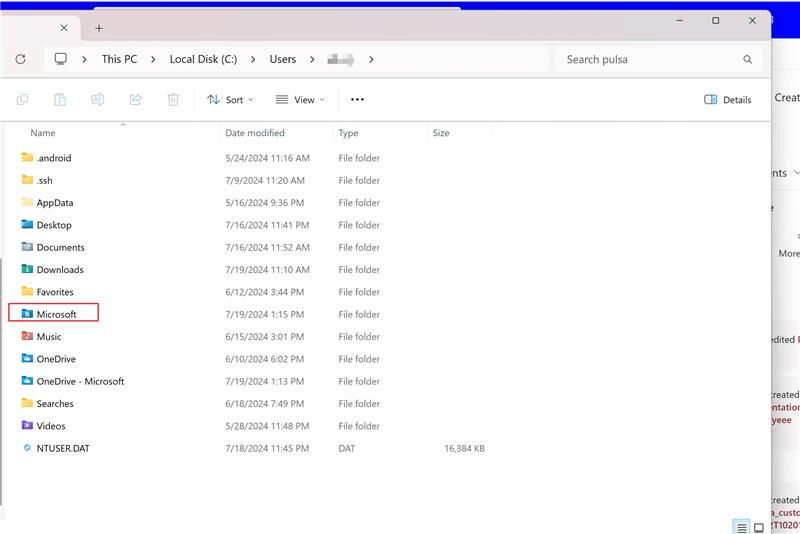800x534 pixels.
Task: Click date 7/9/2024 11:20 AM
Action: 265,181
